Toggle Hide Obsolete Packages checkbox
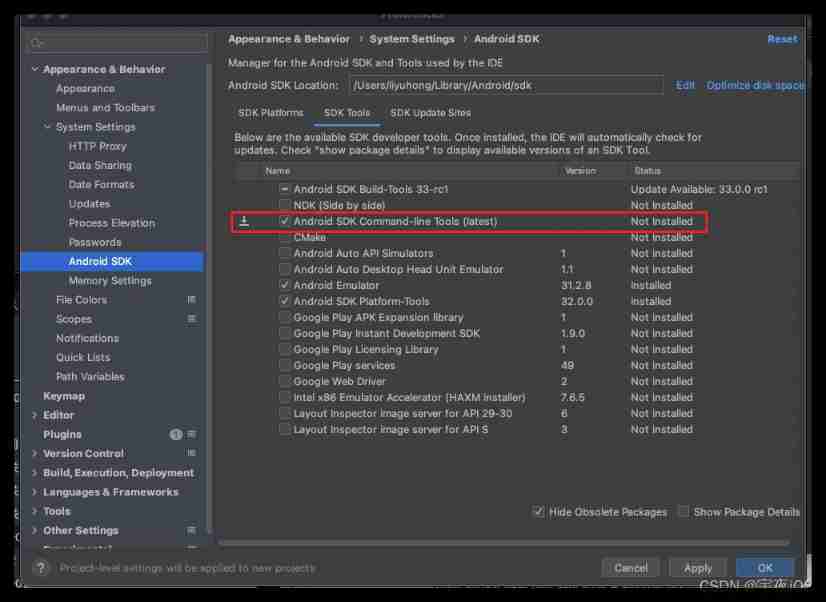 [x=538, y=511]
